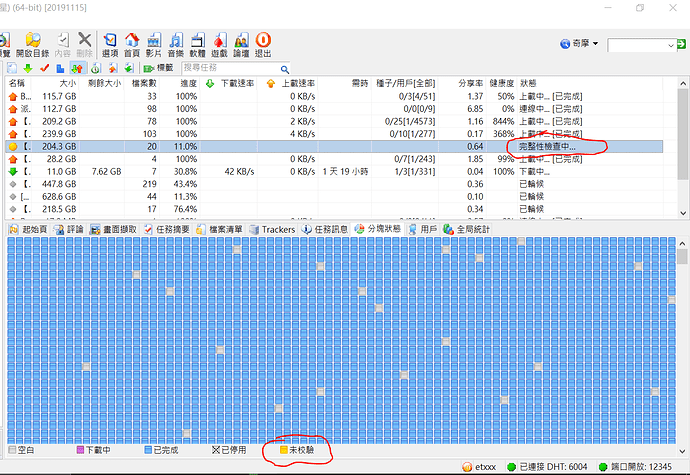Viewport: 690px width, 475px height.
Task: Select the task sized 209.2 GB
Action: (334, 122)
